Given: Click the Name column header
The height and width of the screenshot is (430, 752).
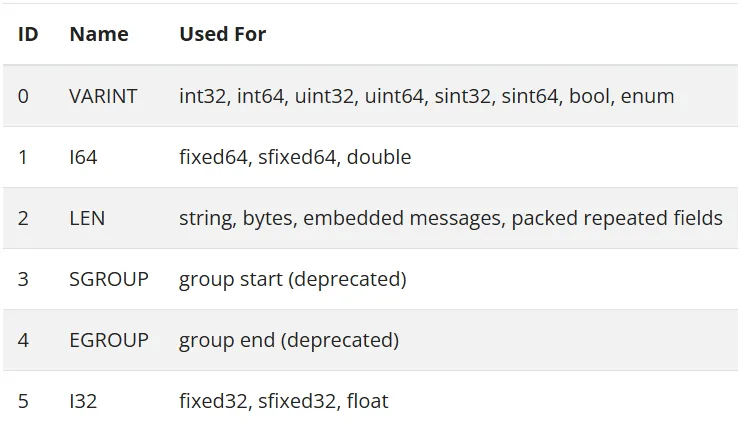Looking at the screenshot, I should point(99,34).
